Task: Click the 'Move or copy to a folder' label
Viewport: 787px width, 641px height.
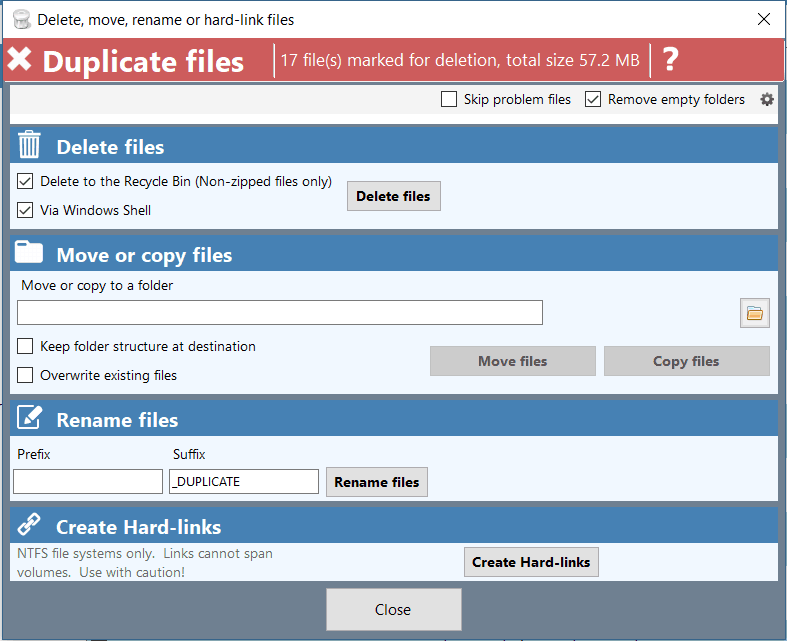Action: [x=97, y=286]
